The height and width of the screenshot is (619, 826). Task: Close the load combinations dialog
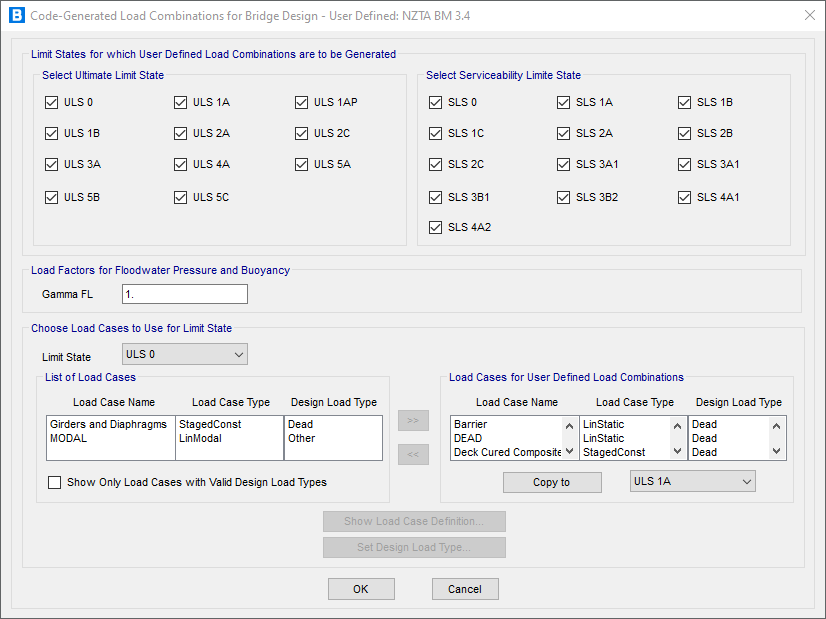[808, 16]
